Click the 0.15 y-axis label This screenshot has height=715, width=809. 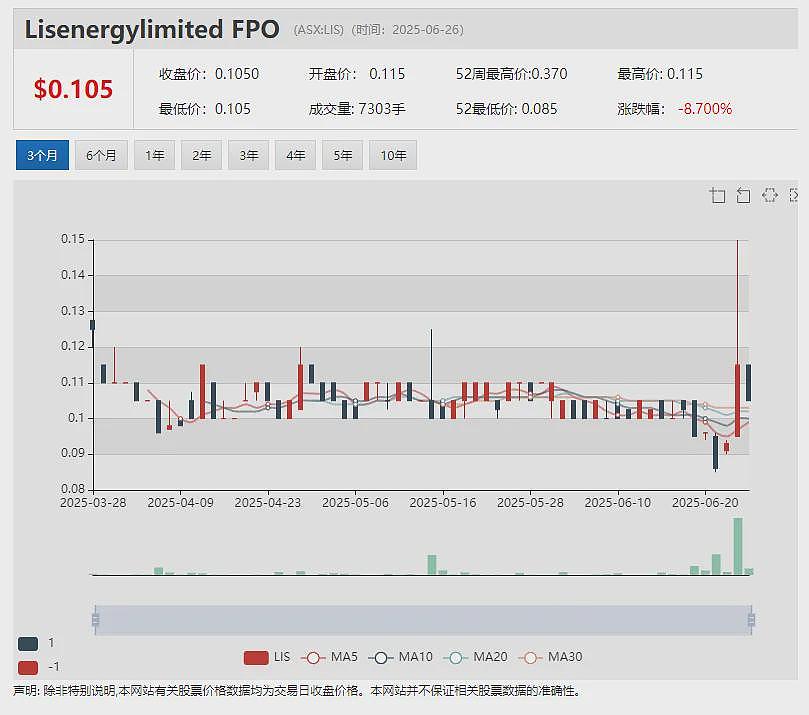click(x=73, y=239)
